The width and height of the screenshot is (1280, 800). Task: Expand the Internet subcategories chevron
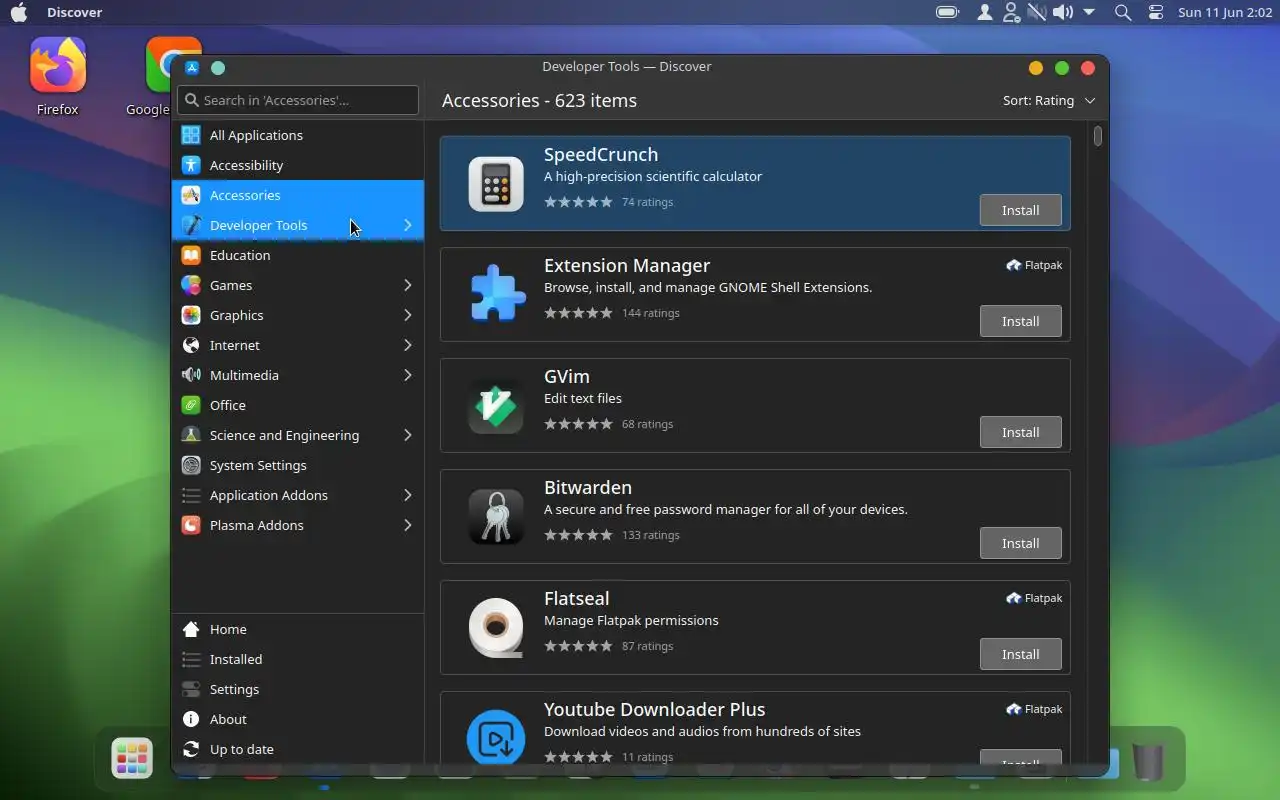(x=408, y=345)
